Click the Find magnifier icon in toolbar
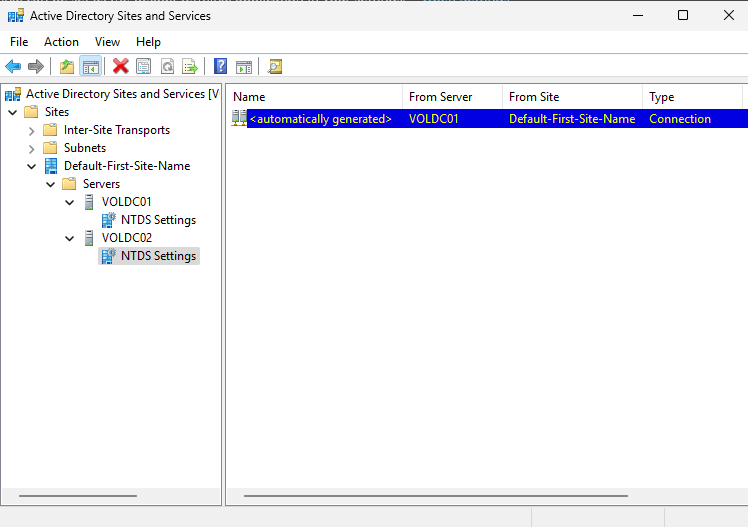Image resolution: width=748 pixels, height=527 pixels. tap(275, 67)
